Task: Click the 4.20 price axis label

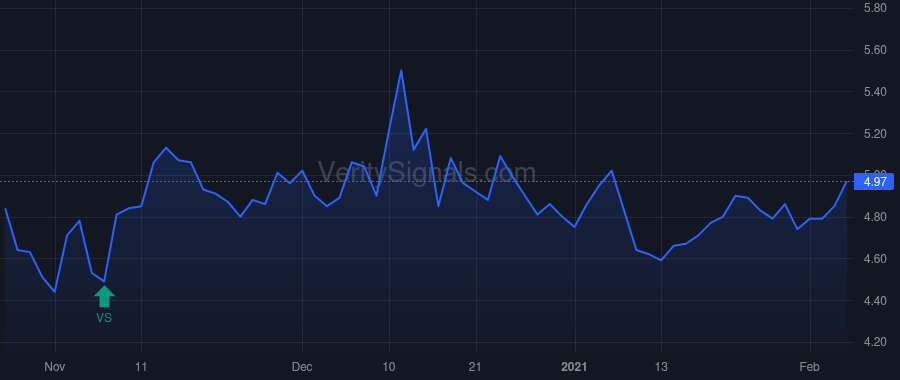Action: (x=876, y=342)
